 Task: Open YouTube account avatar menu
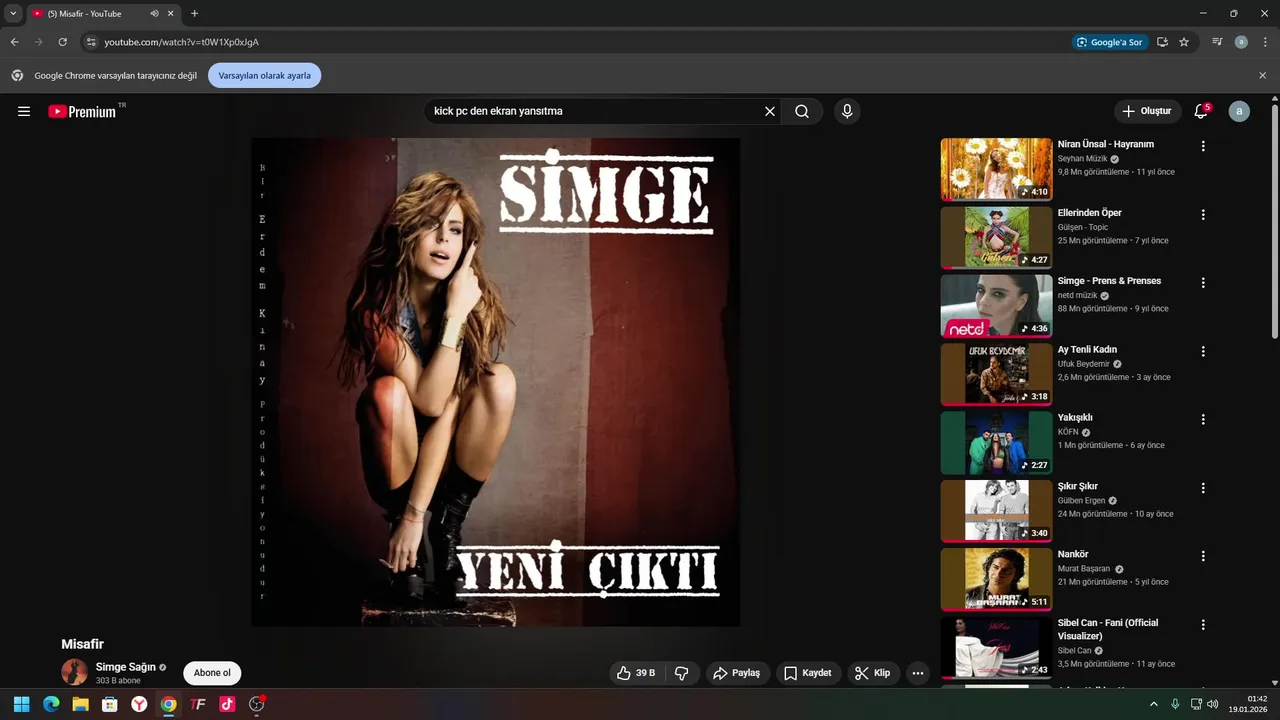pyautogui.click(x=1239, y=111)
